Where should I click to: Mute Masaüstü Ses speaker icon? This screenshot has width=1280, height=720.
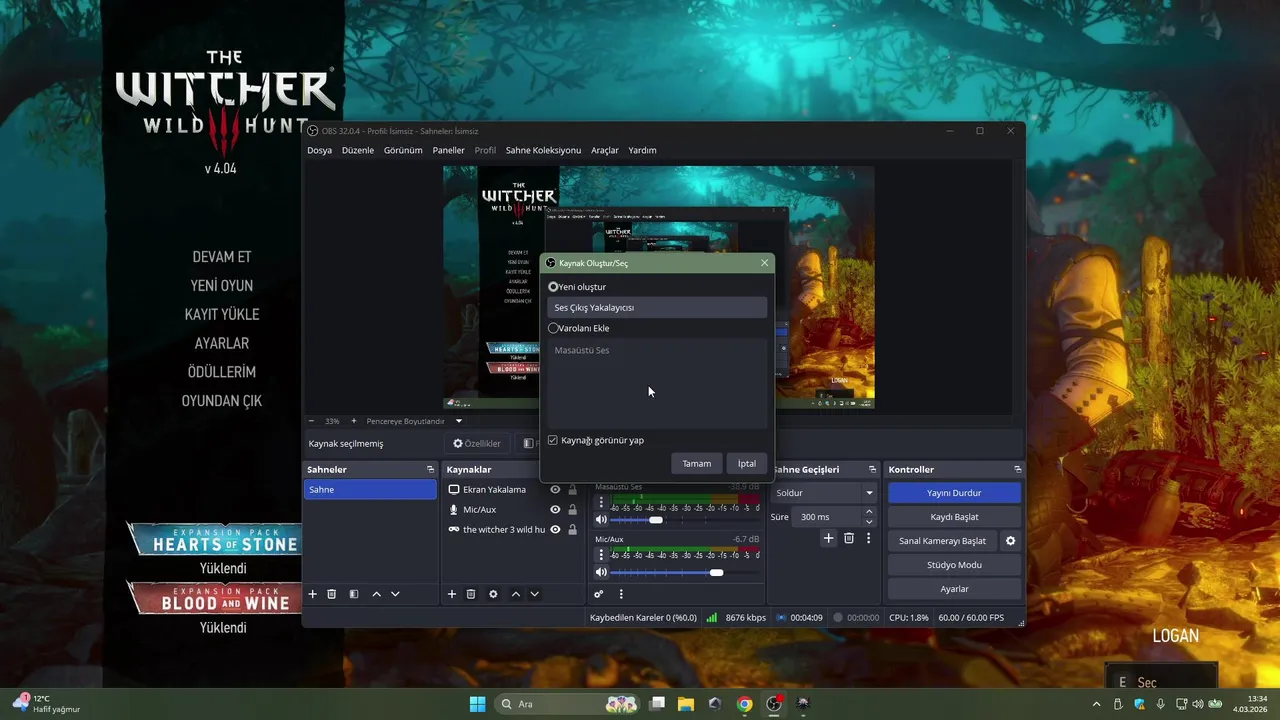[x=601, y=520]
